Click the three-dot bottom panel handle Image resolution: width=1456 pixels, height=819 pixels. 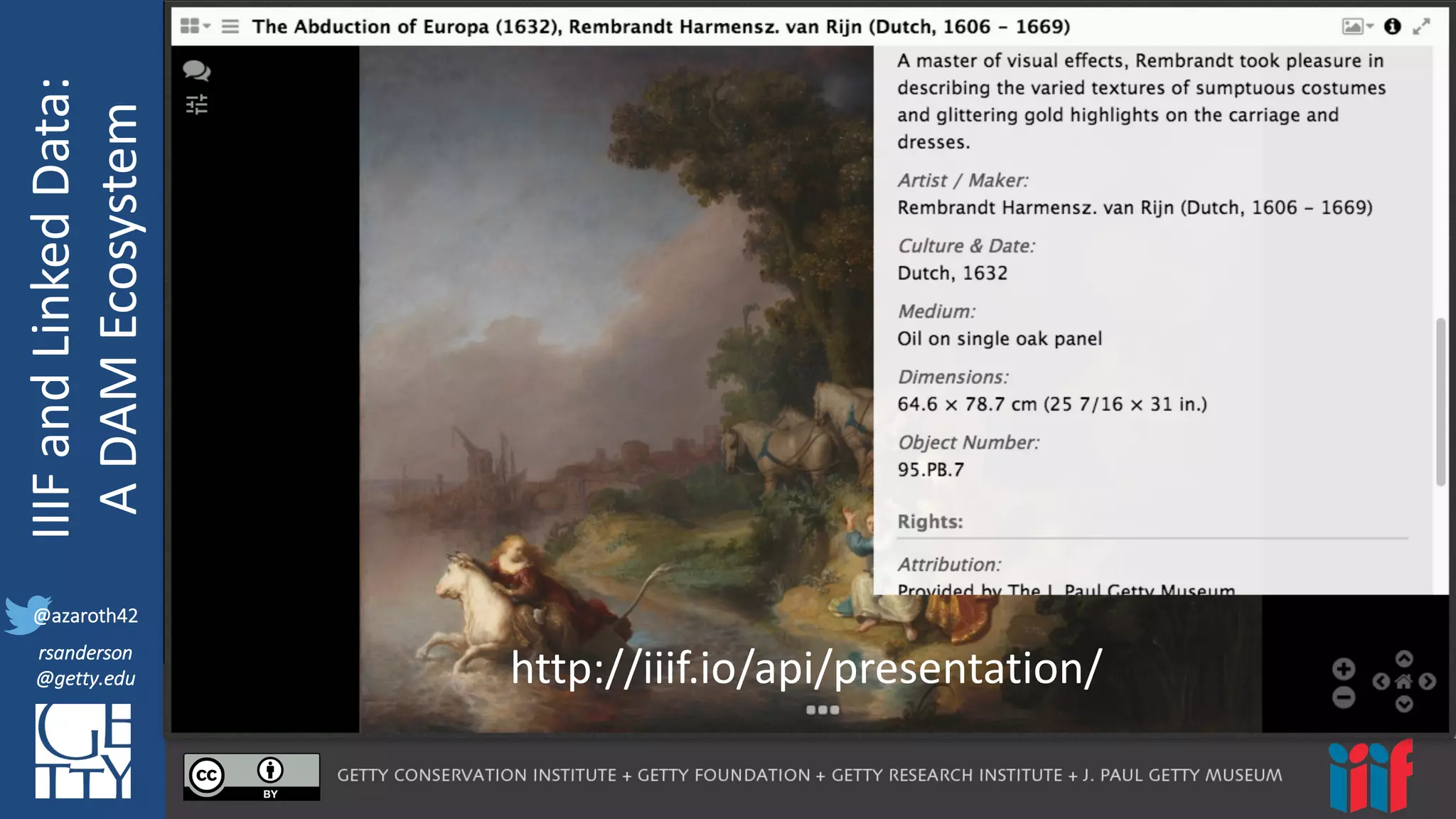pyautogui.click(x=823, y=710)
